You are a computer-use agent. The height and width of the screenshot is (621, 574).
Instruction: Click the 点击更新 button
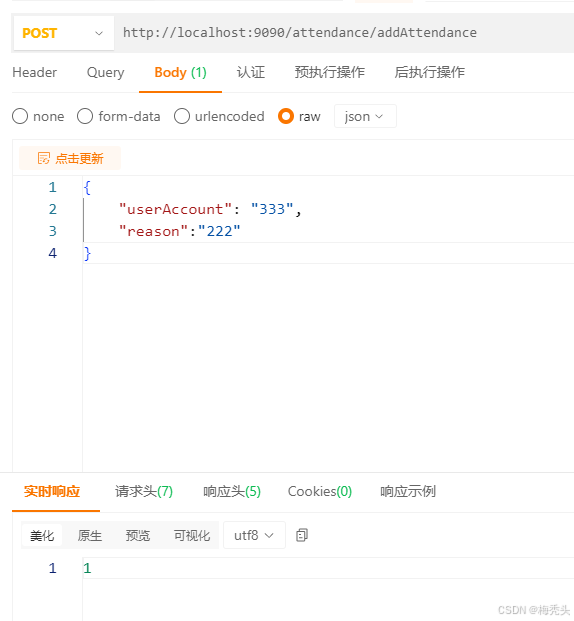(x=70, y=158)
